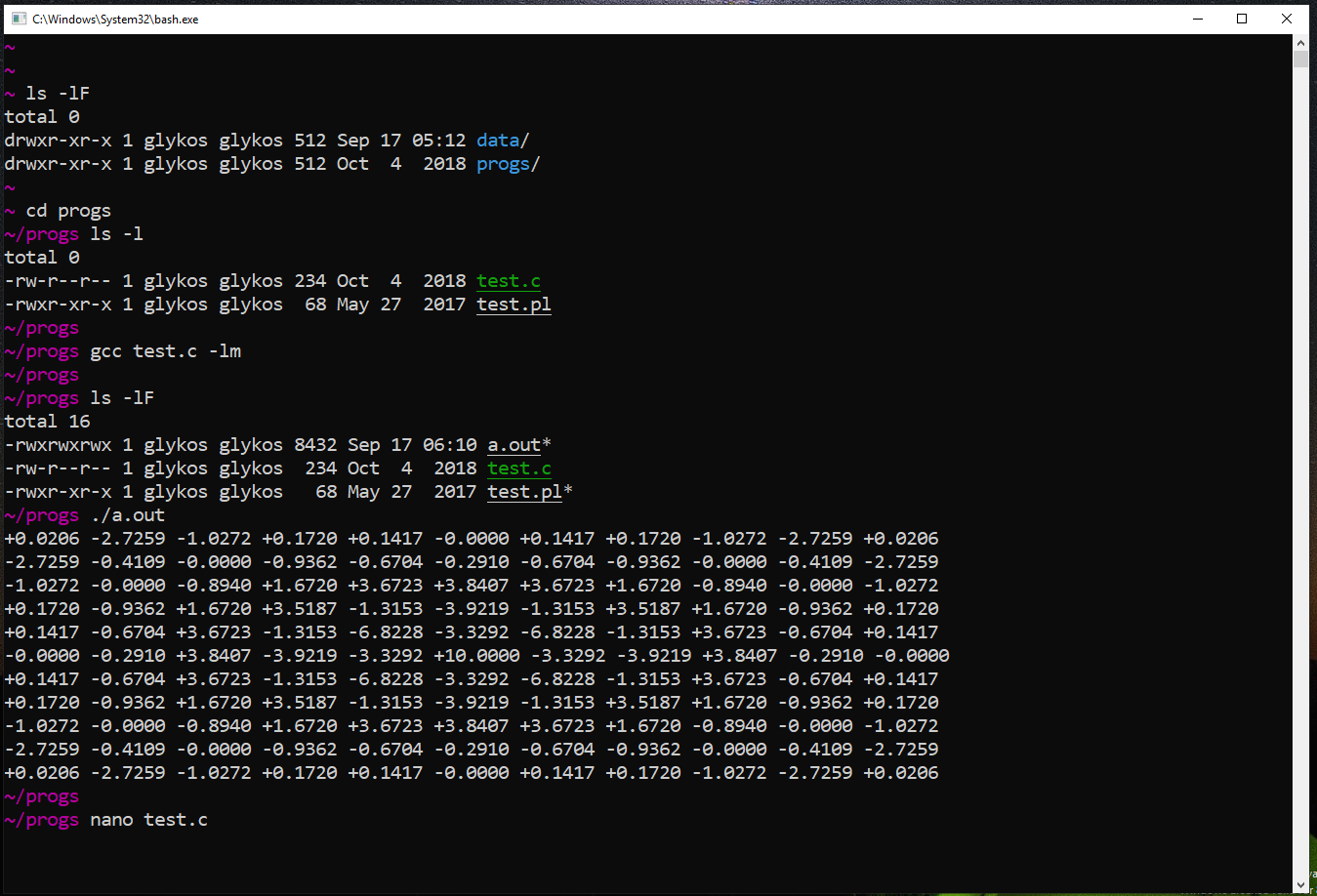Click the gcc test.c -lm command line
This screenshot has width=1317, height=896.
[x=165, y=351]
